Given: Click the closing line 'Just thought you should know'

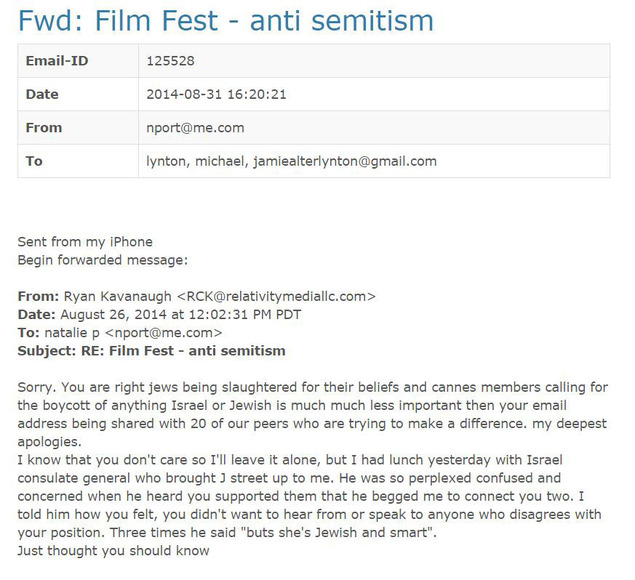Looking at the screenshot, I should tap(113, 551).
